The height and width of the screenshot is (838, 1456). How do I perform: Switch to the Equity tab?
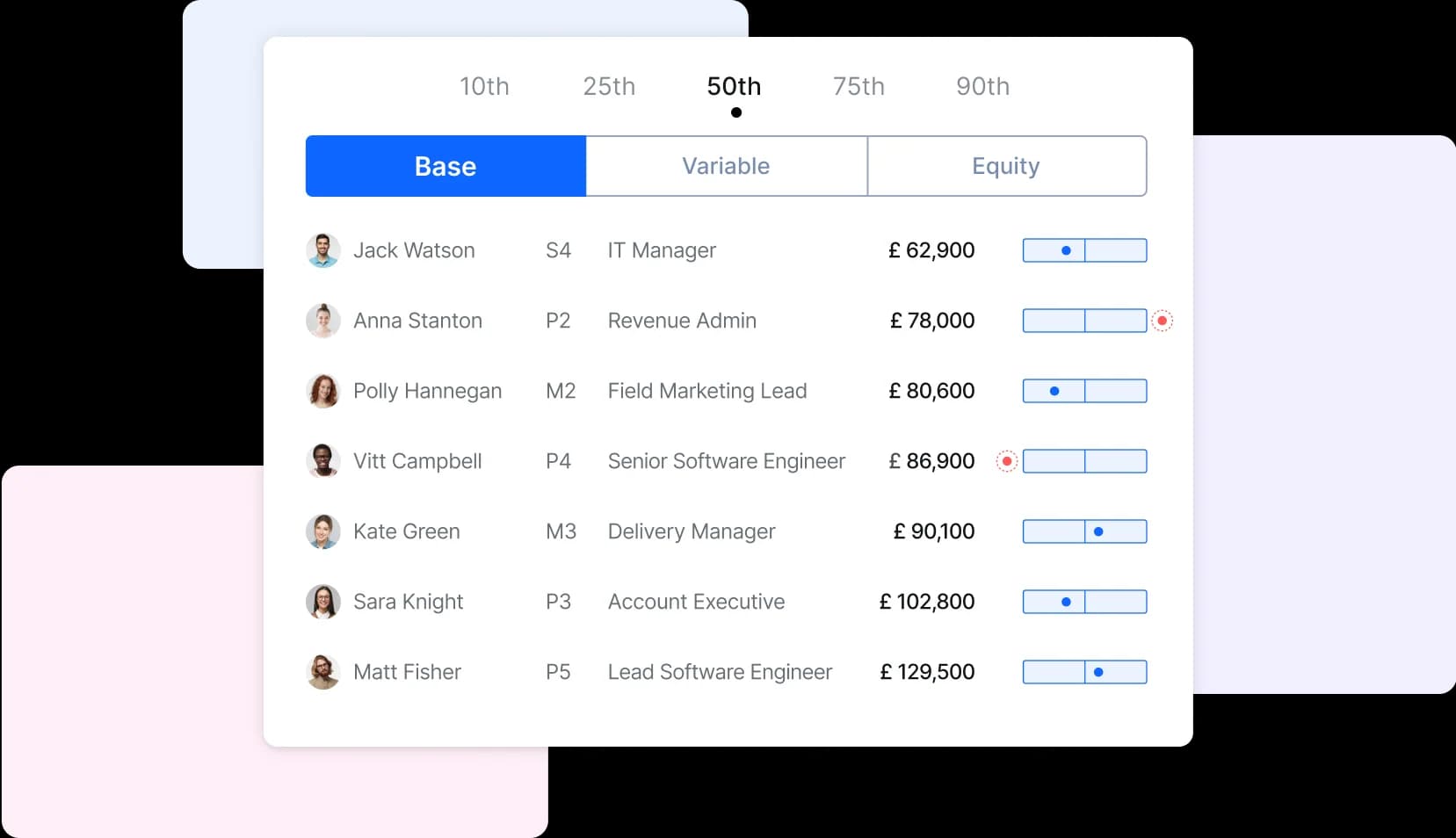coord(1006,166)
